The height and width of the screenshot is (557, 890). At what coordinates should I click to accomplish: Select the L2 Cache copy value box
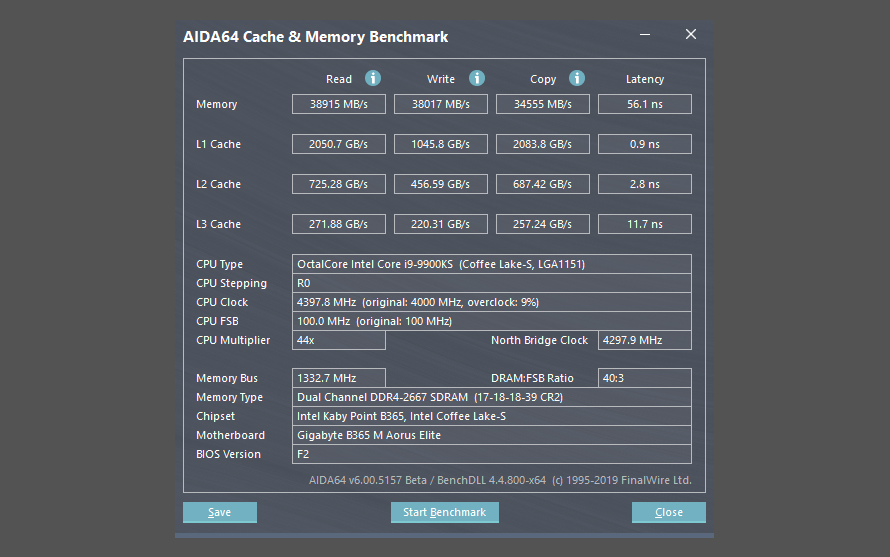click(x=543, y=184)
